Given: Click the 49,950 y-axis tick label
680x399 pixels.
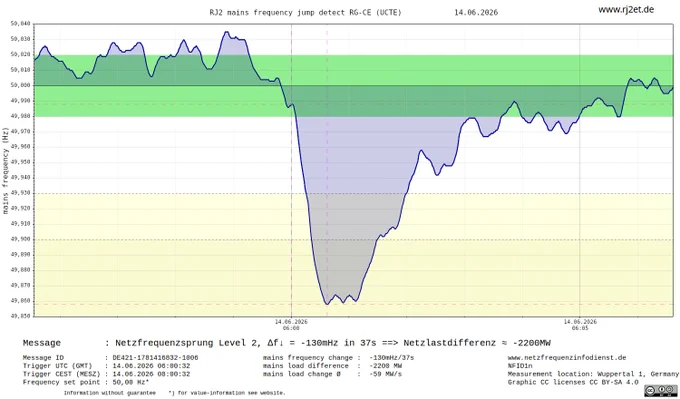Looking at the screenshot, I should point(21,163).
